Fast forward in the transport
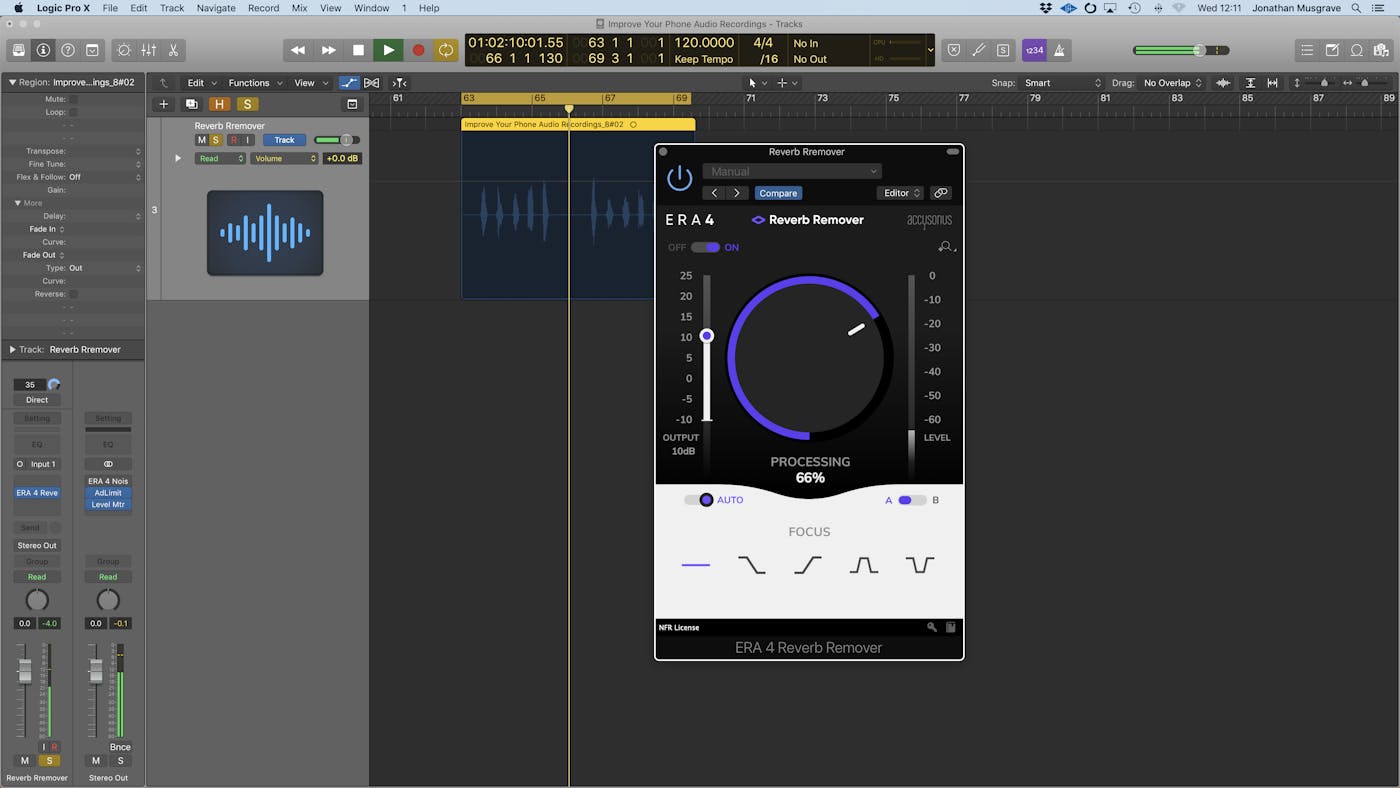Viewport: 1400px width, 788px height. [x=328, y=50]
